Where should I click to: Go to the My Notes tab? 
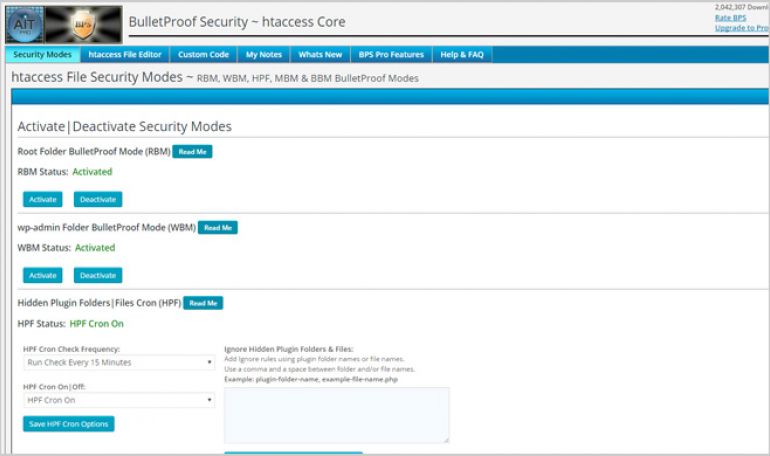[264, 54]
